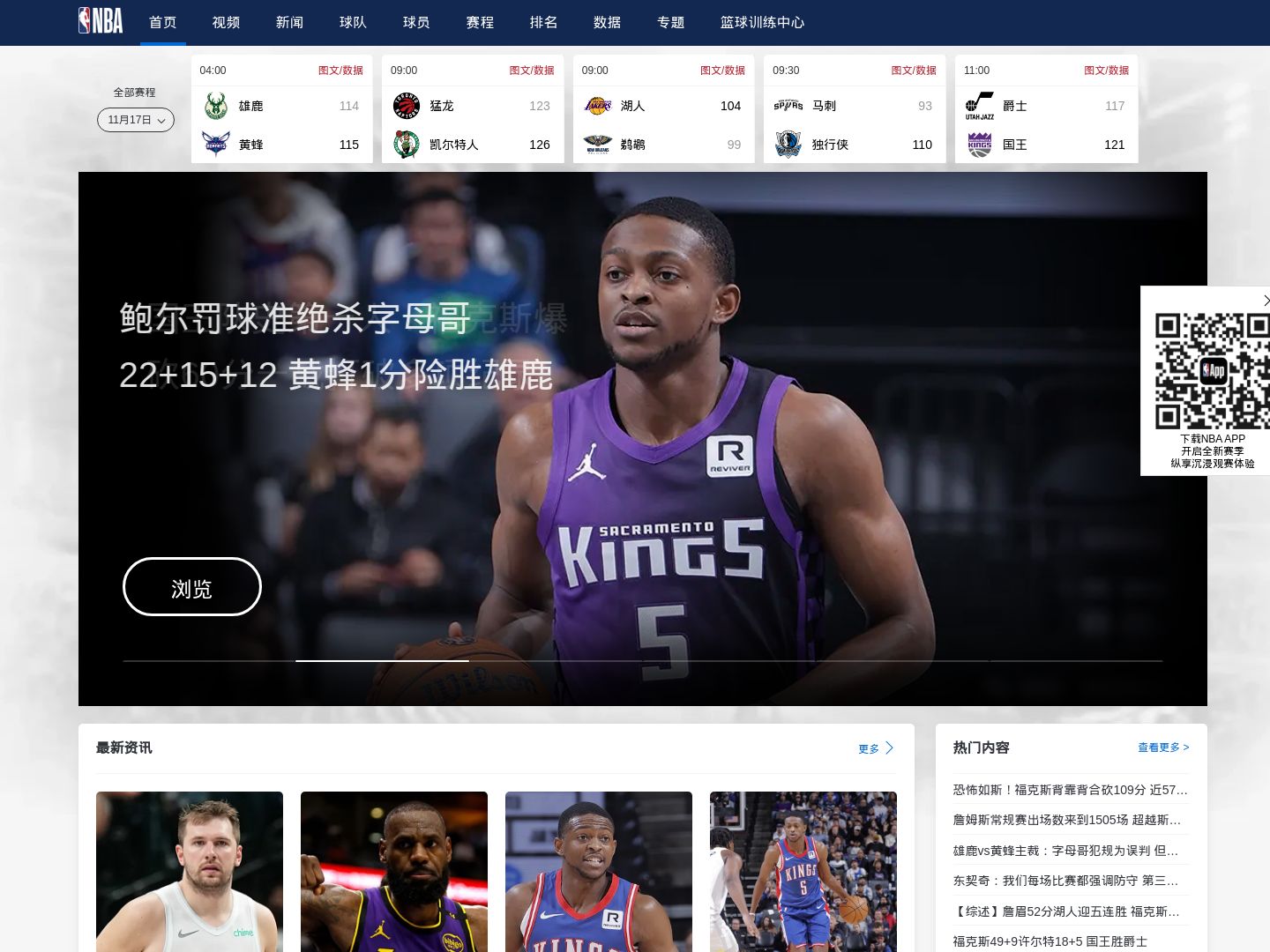
Task: Open headline 东契奇：我们每场比赛都强调防守
Action: [x=1065, y=881]
